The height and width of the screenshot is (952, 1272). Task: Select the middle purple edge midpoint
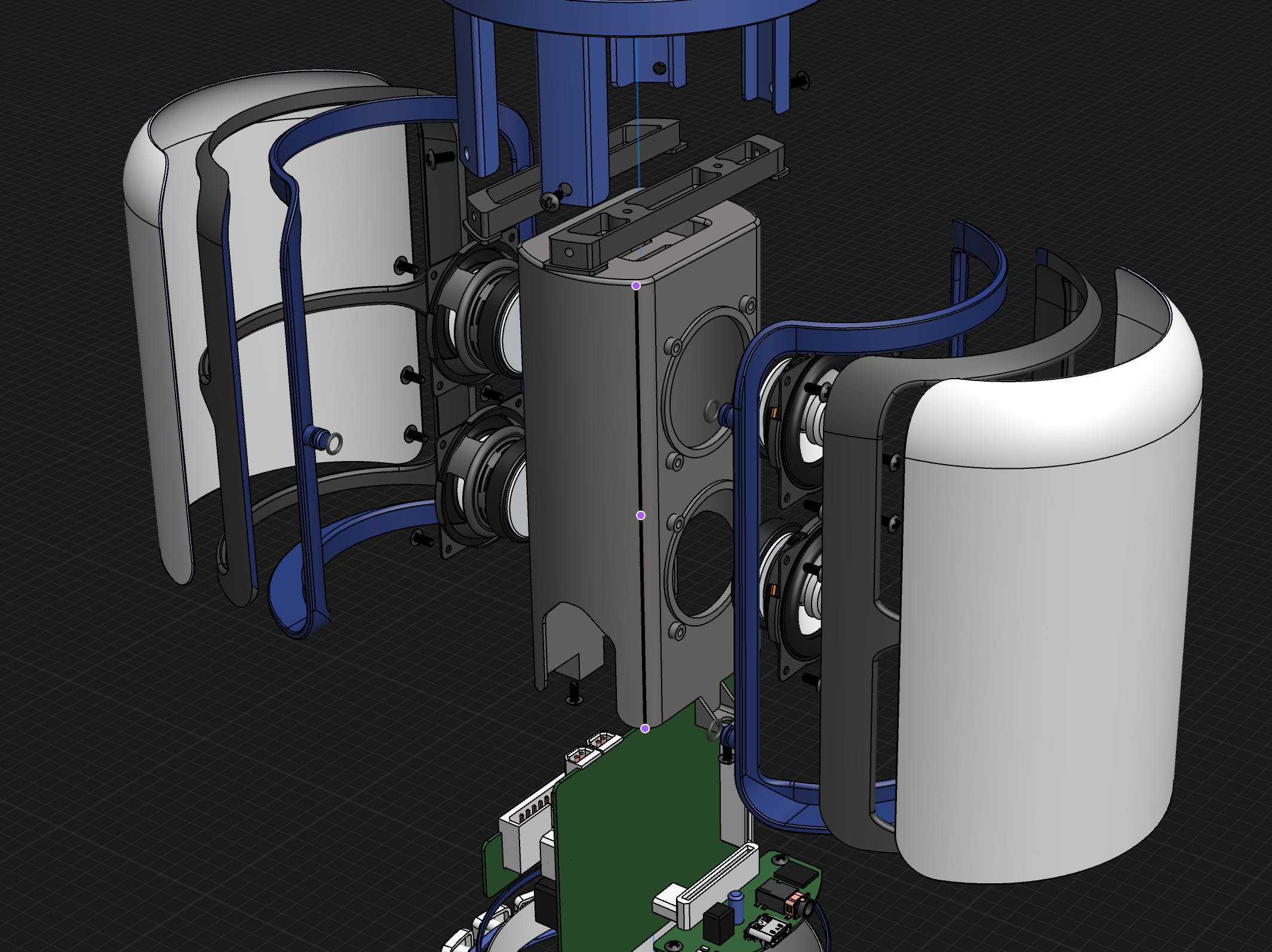(641, 515)
